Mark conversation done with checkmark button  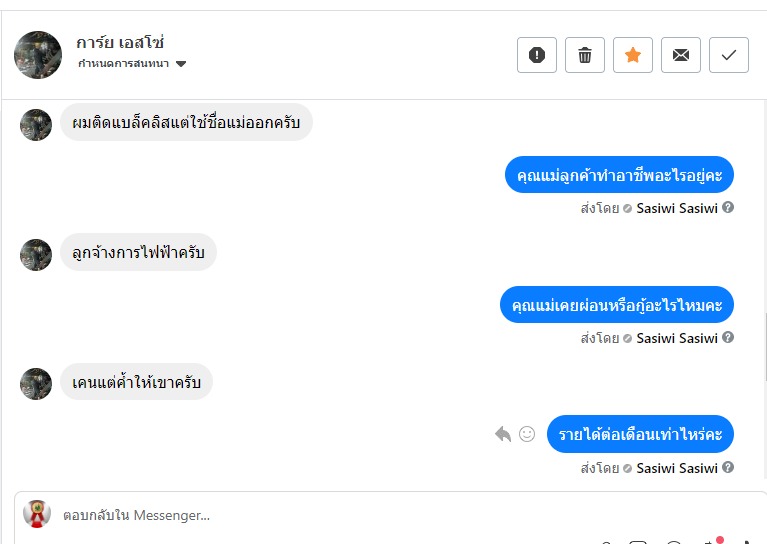[x=729, y=55]
